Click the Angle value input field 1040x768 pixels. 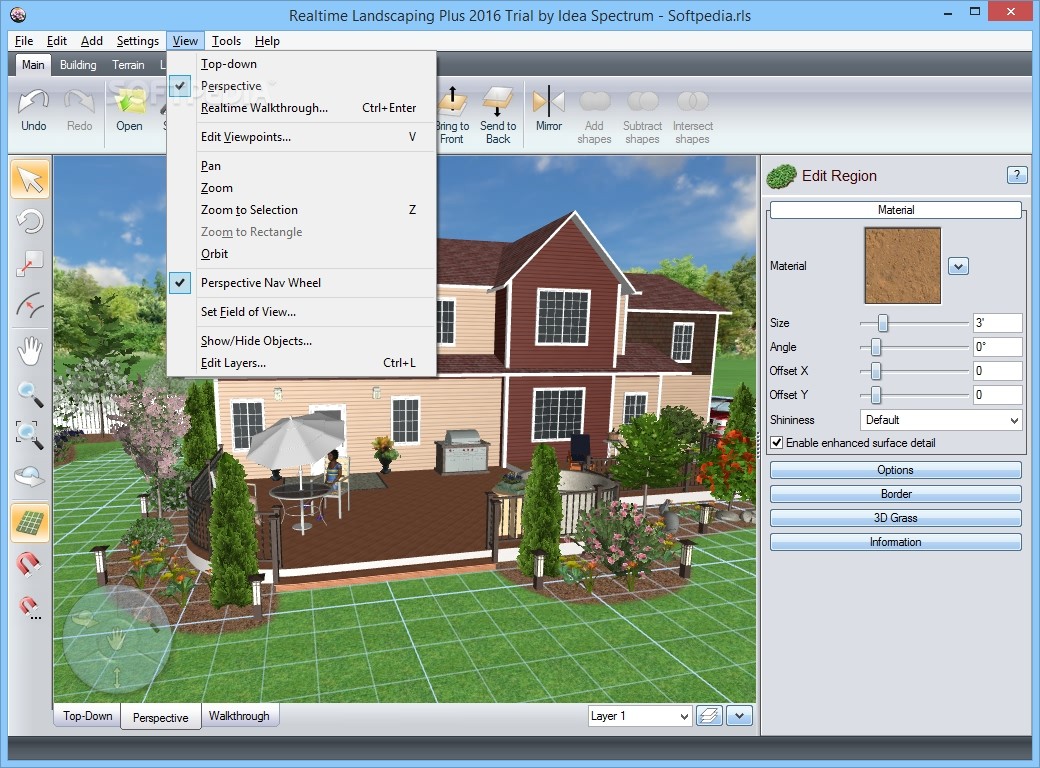(x=998, y=347)
